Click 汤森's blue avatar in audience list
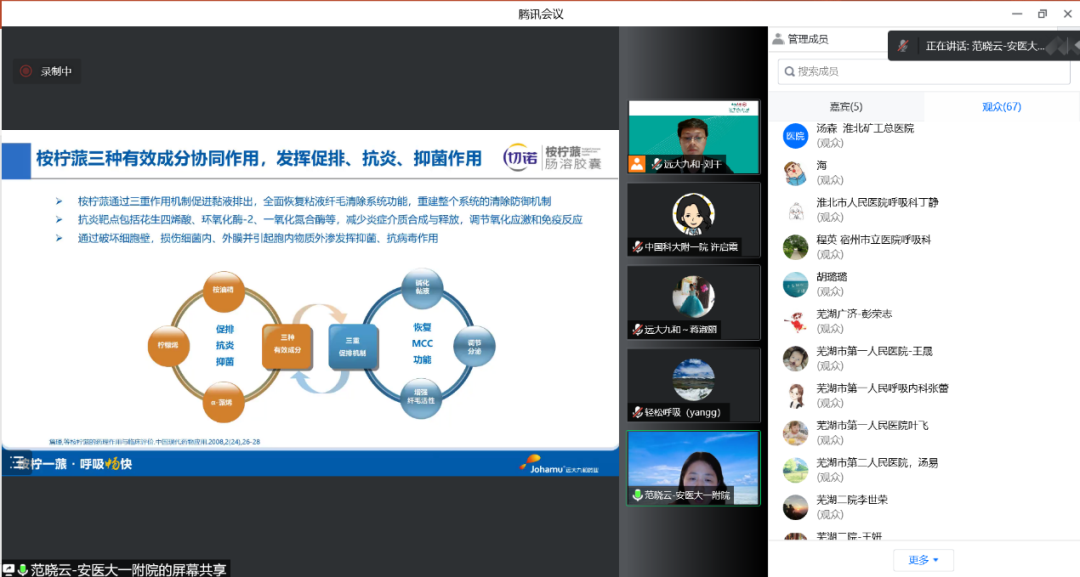1080x577 pixels. pos(795,136)
